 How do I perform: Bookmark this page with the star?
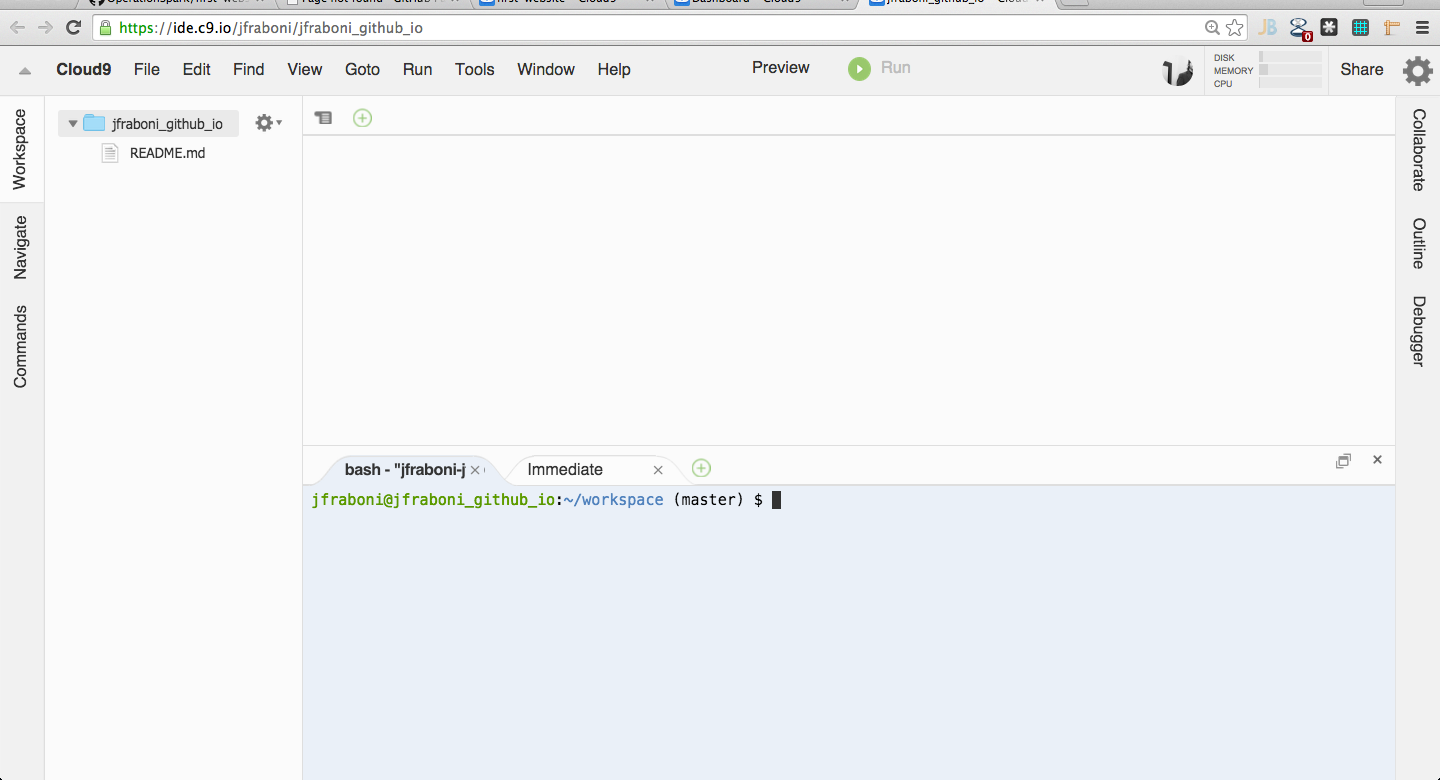[x=1235, y=28]
